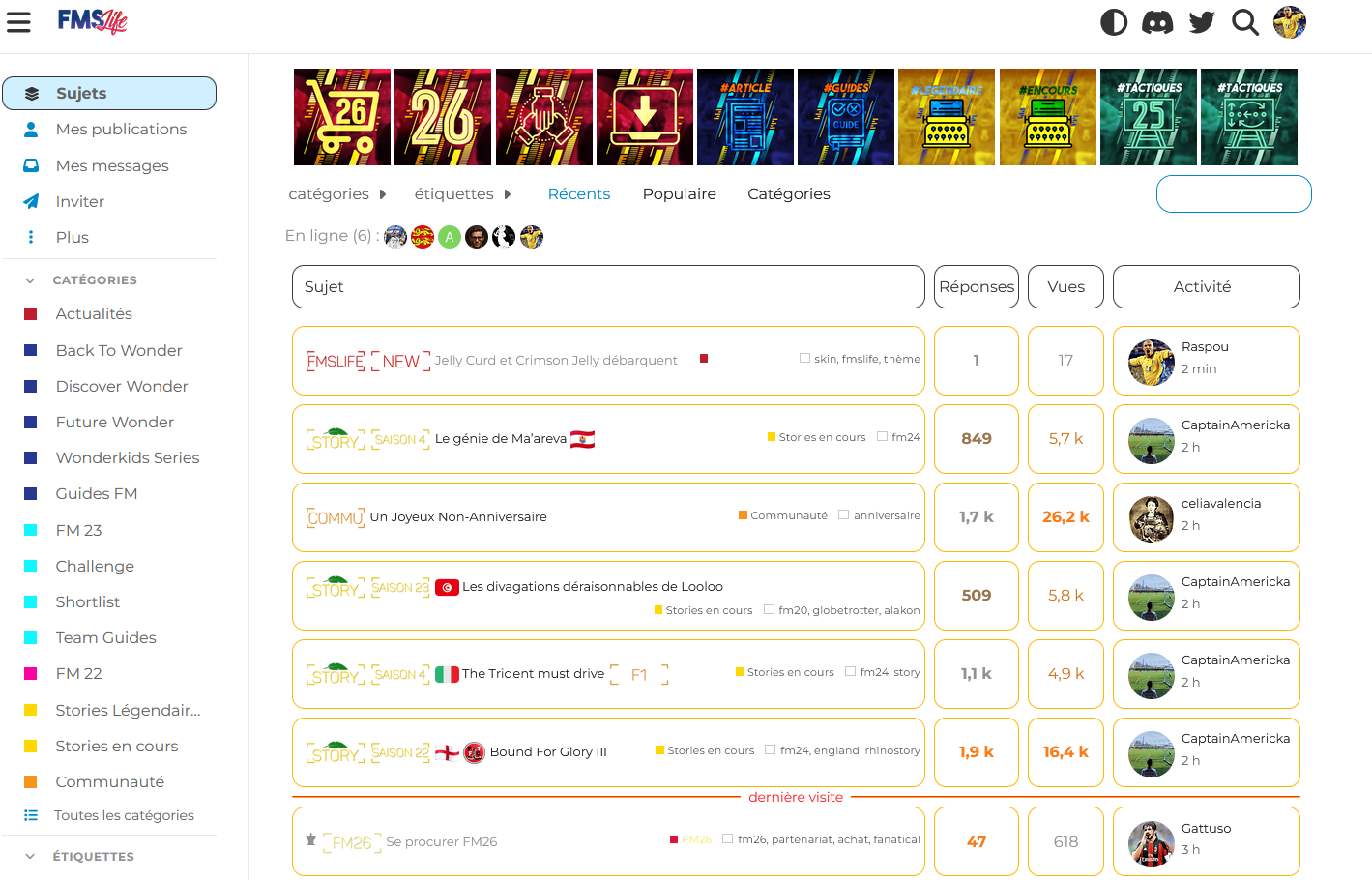Sort topics by Réponses column
The height and width of the screenshot is (880, 1372).
976,287
